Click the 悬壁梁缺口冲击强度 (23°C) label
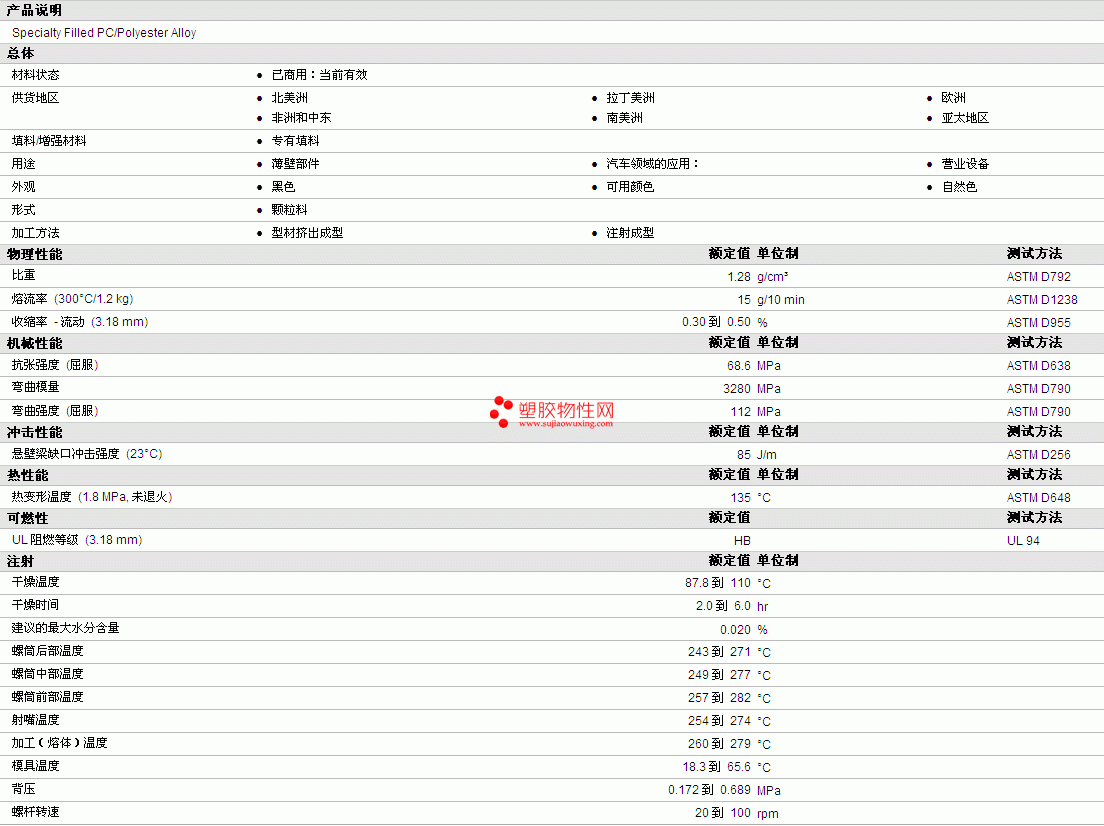 [87, 453]
